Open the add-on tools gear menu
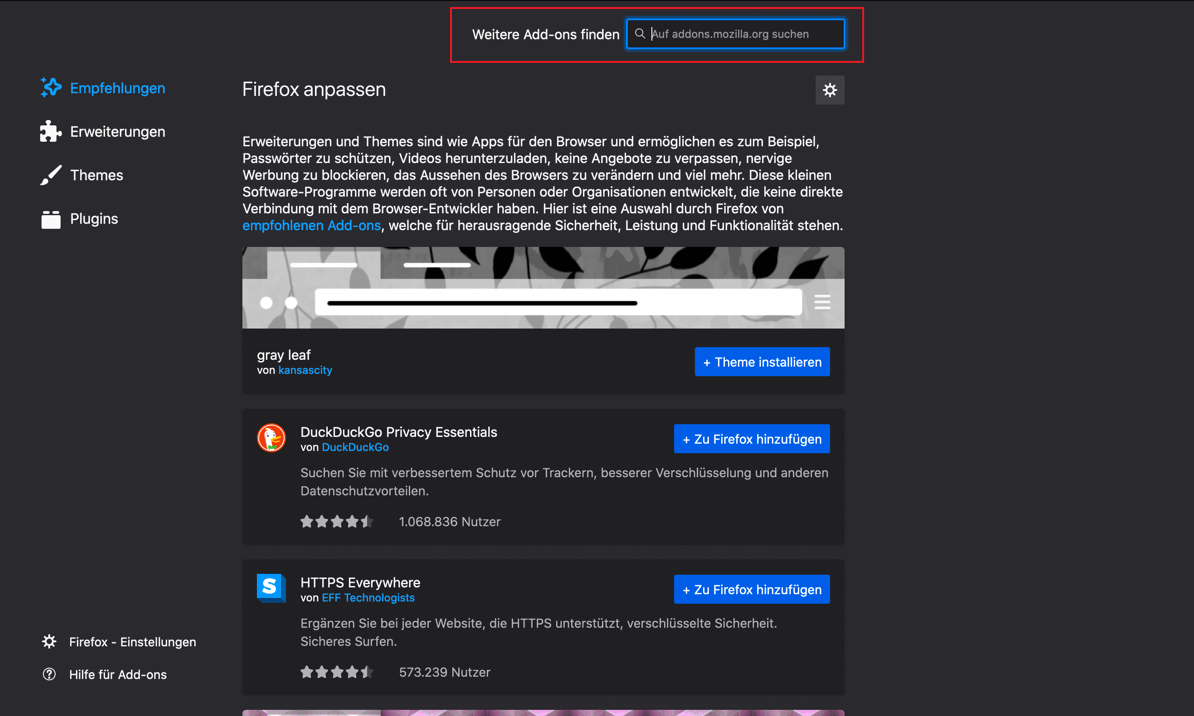This screenshot has width=1194, height=716. point(829,90)
